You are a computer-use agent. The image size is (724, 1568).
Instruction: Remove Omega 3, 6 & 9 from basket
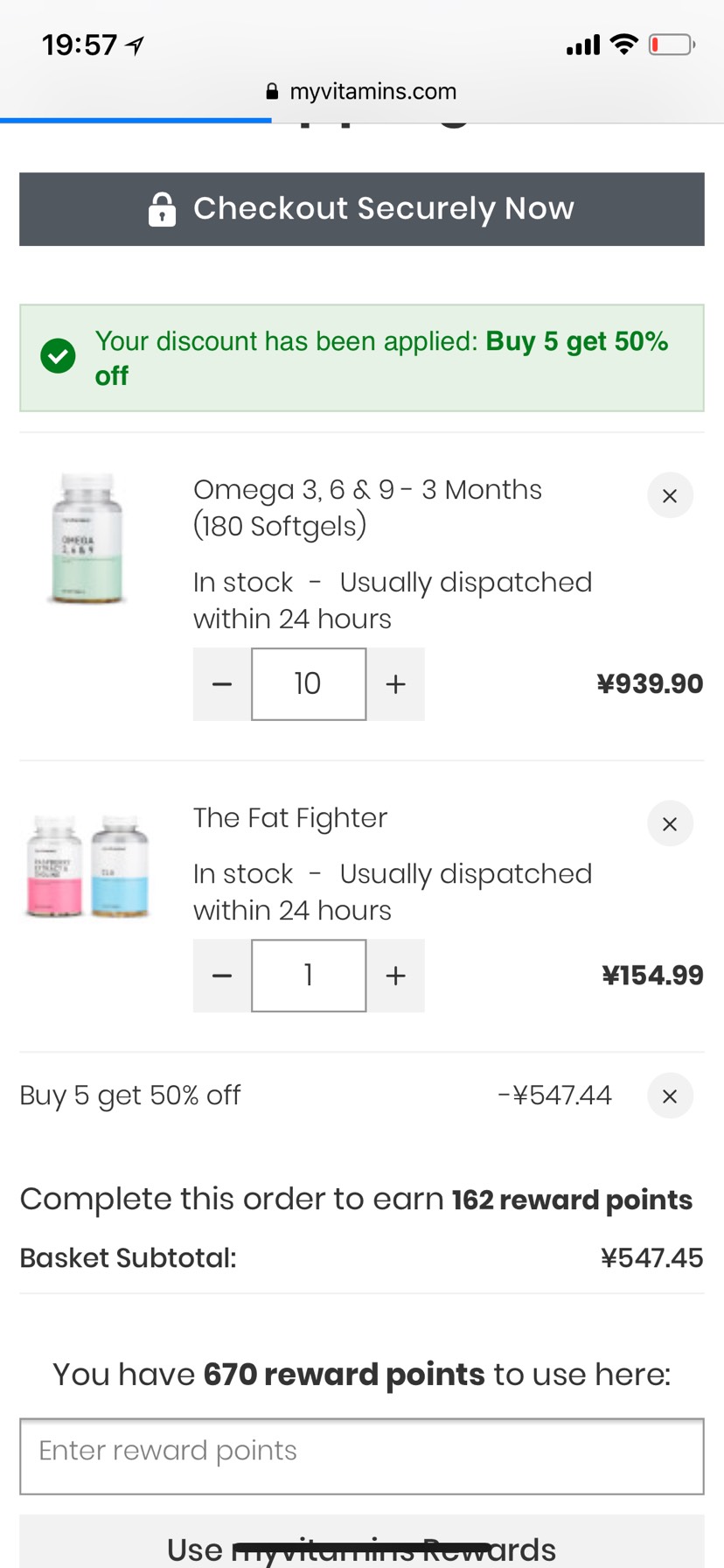tap(670, 495)
